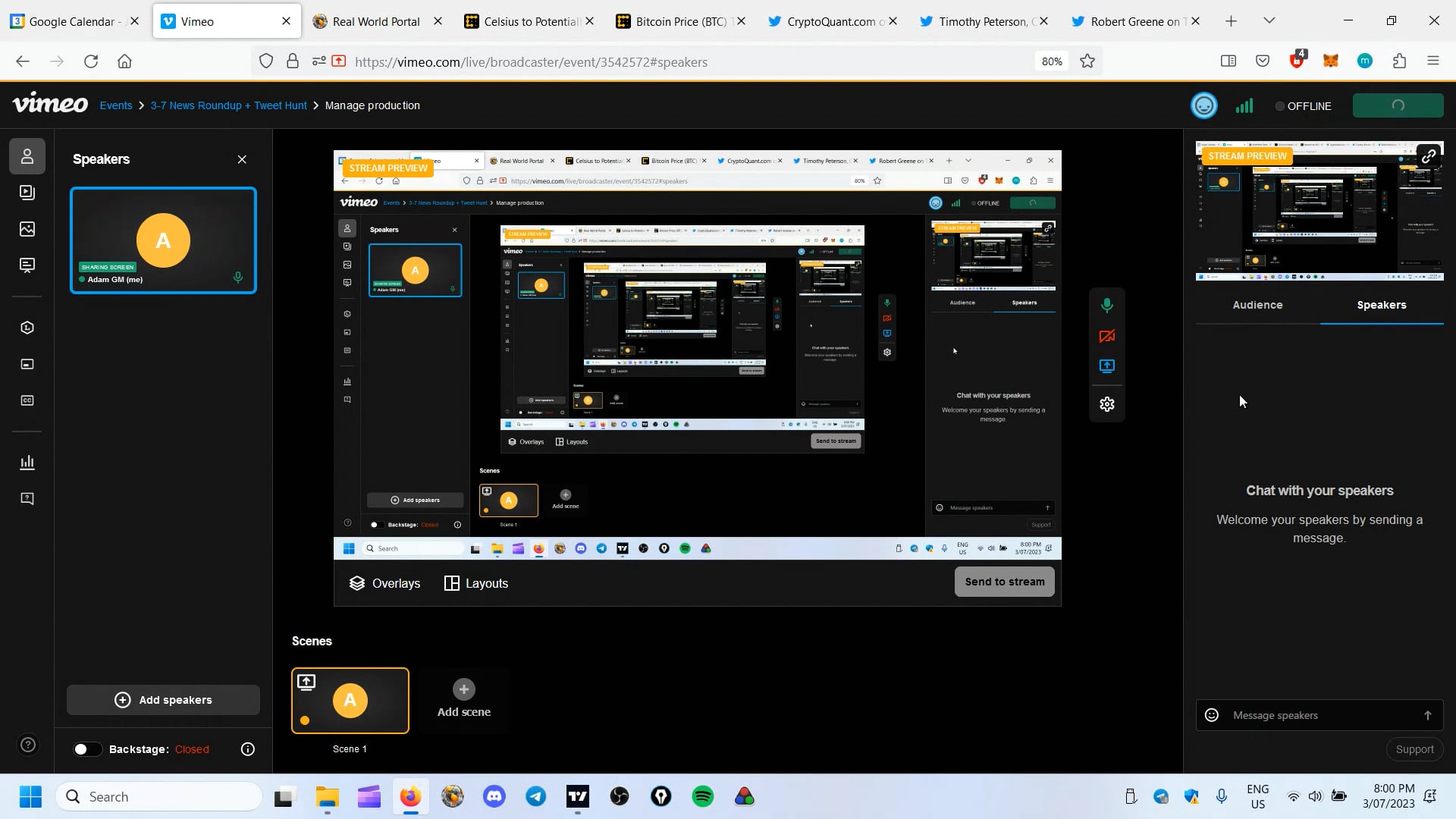Image resolution: width=1456 pixels, height=819 pixels.
Task: Toggle the Backstage switch
Action: (x=87, y=749)
